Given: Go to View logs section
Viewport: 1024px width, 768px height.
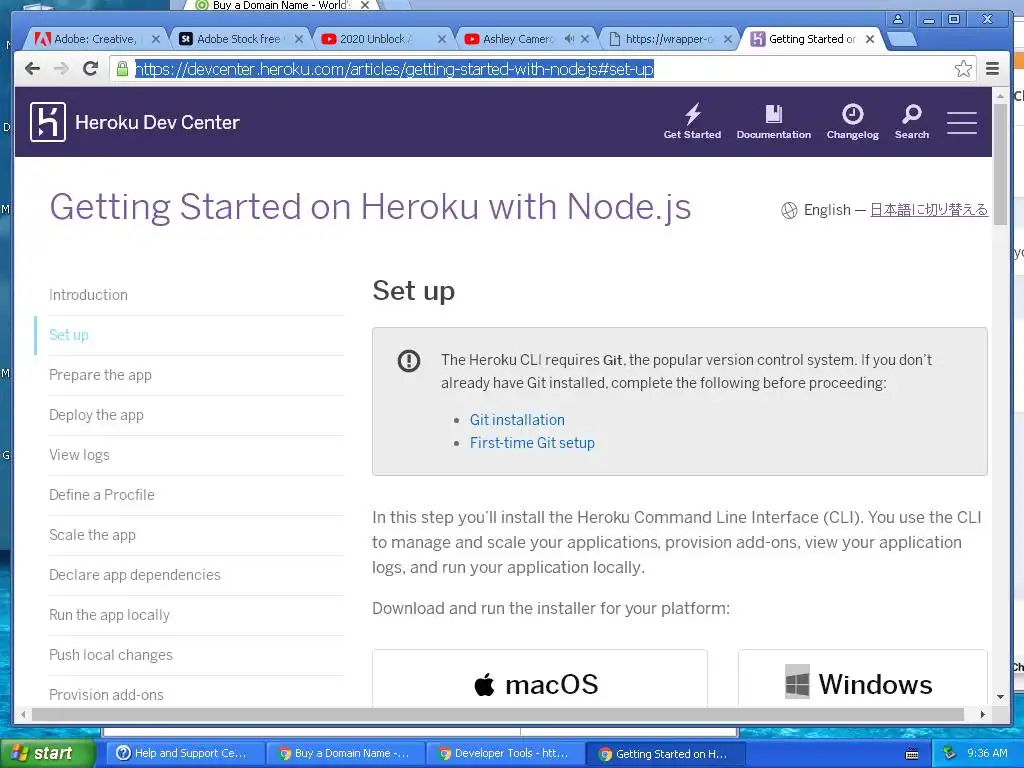Looking at the screenshot, I should (x=79, y=455).
